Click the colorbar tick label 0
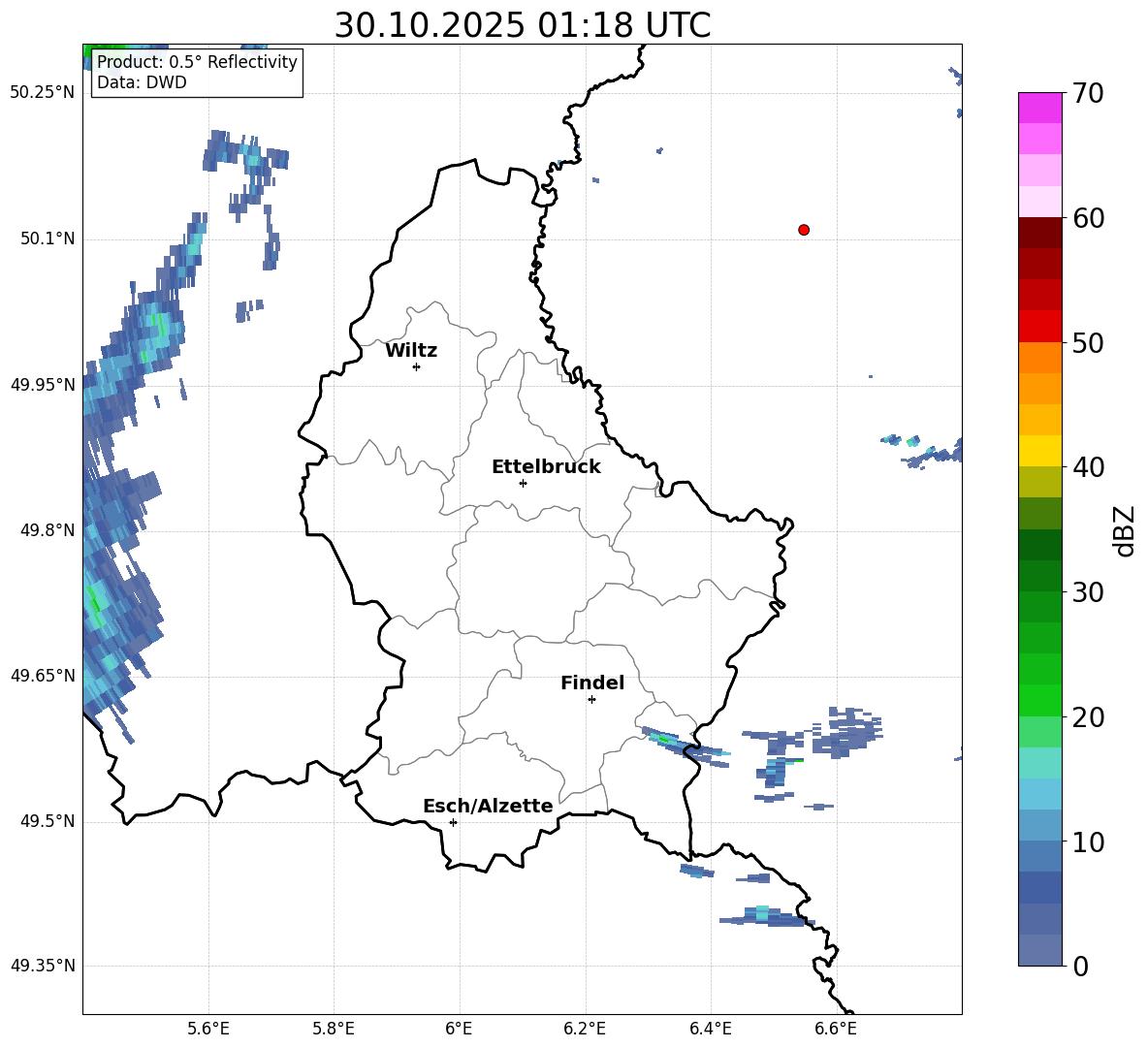This screenshot has width=1148, height=1048. [x=1080, y=967]
